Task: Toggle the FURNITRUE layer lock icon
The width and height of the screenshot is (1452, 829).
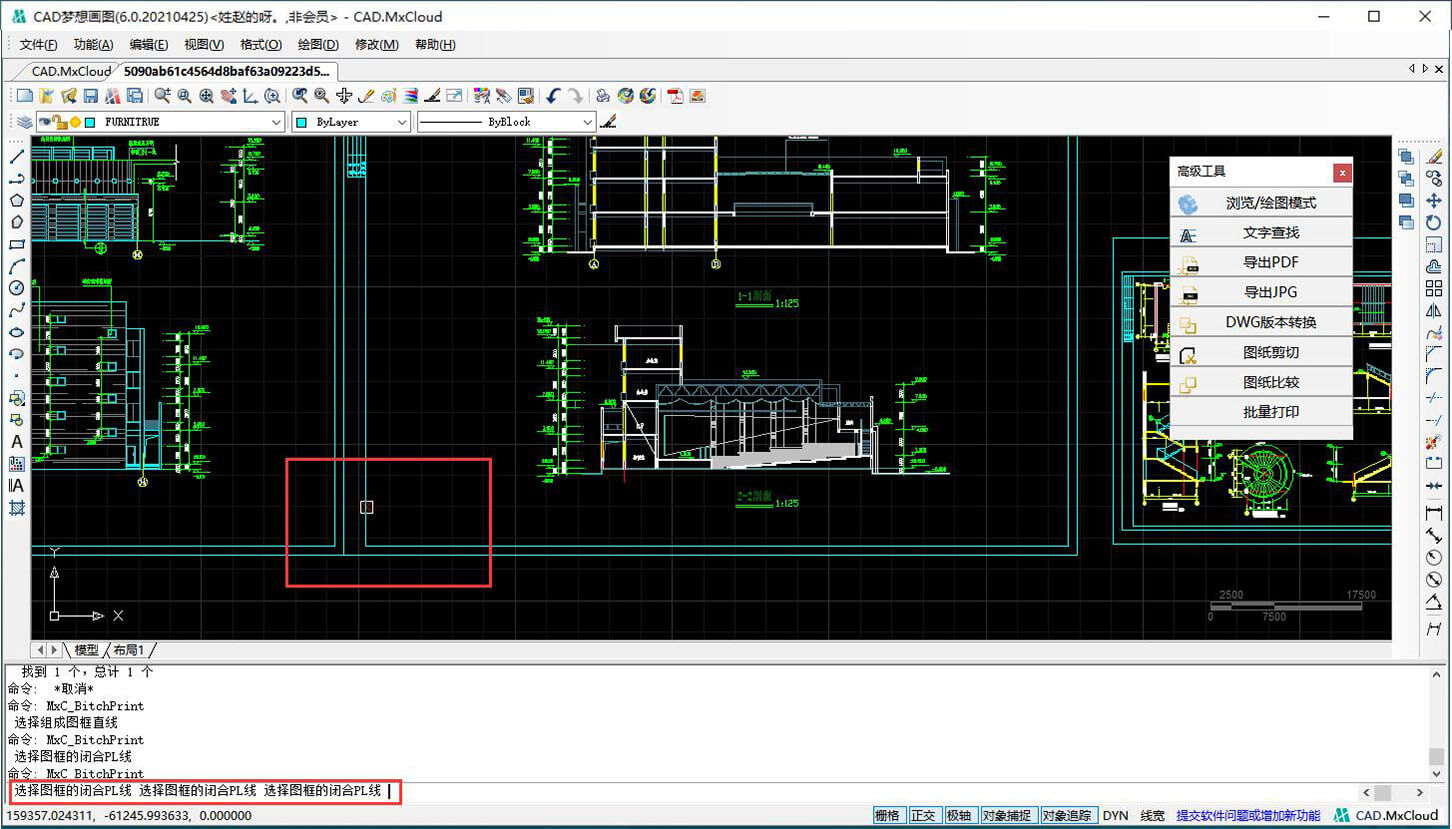Action: point(59,121)
